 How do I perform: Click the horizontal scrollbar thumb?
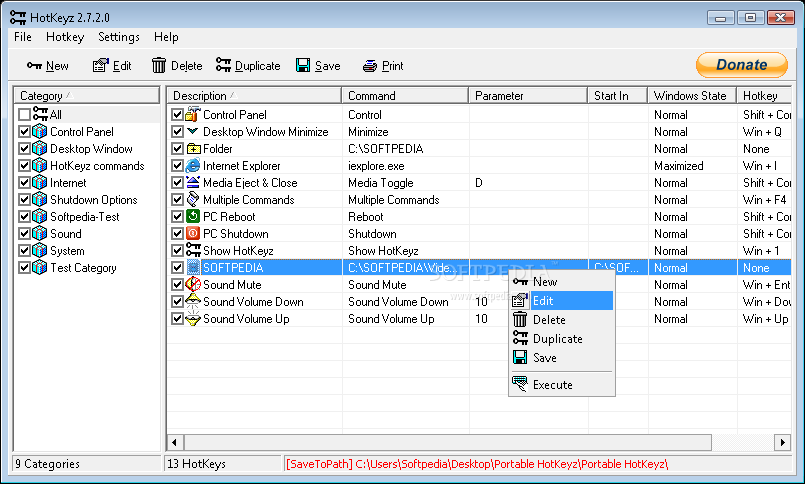pos(448,442)
